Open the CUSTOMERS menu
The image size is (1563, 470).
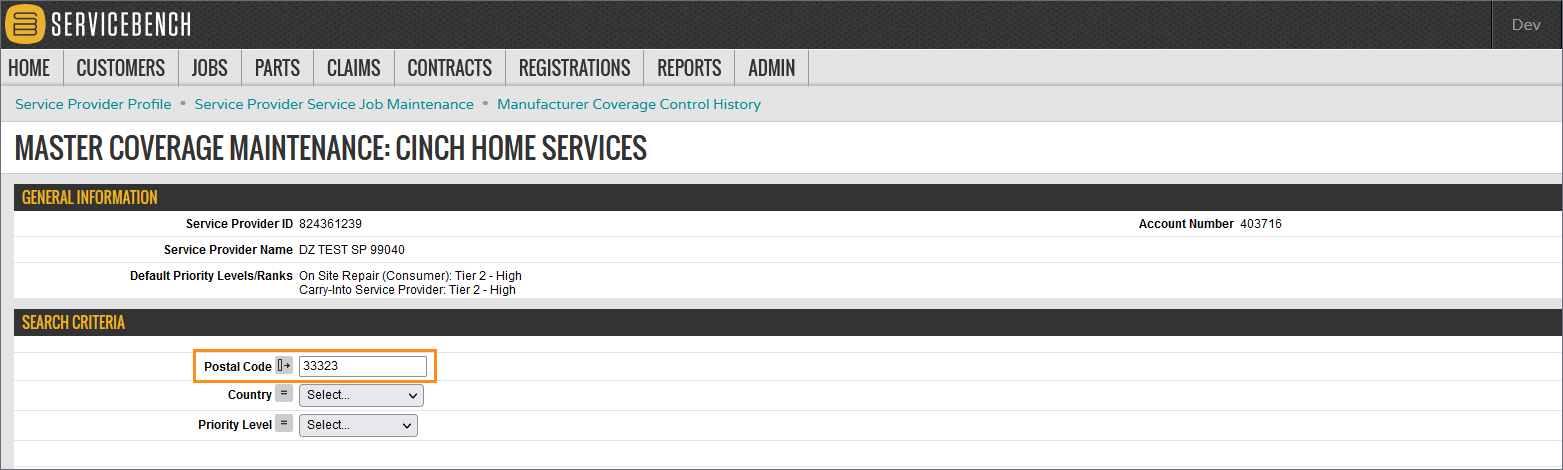(121, 68)
